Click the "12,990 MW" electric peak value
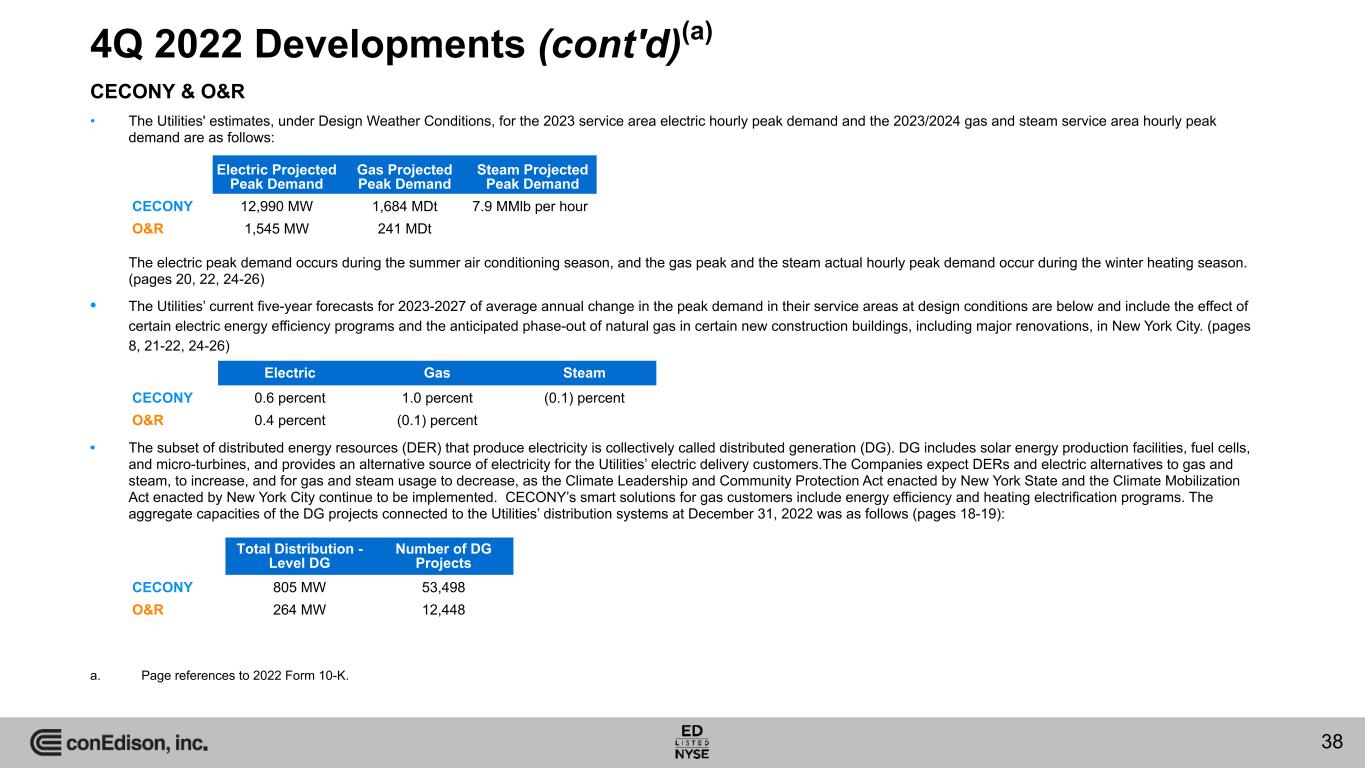The image size is (1365, 768). coord(277,207)
